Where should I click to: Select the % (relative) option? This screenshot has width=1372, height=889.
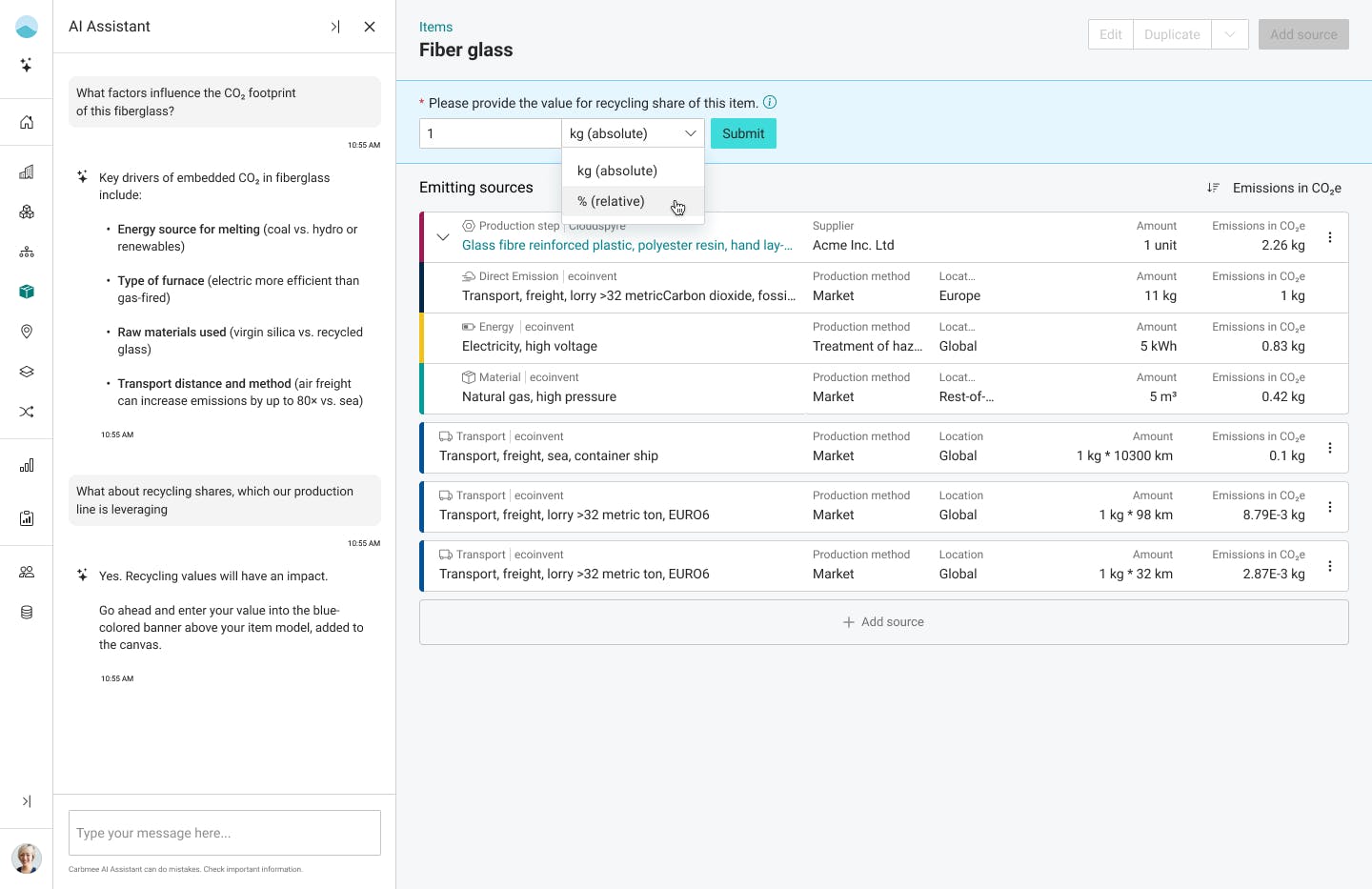612,202
